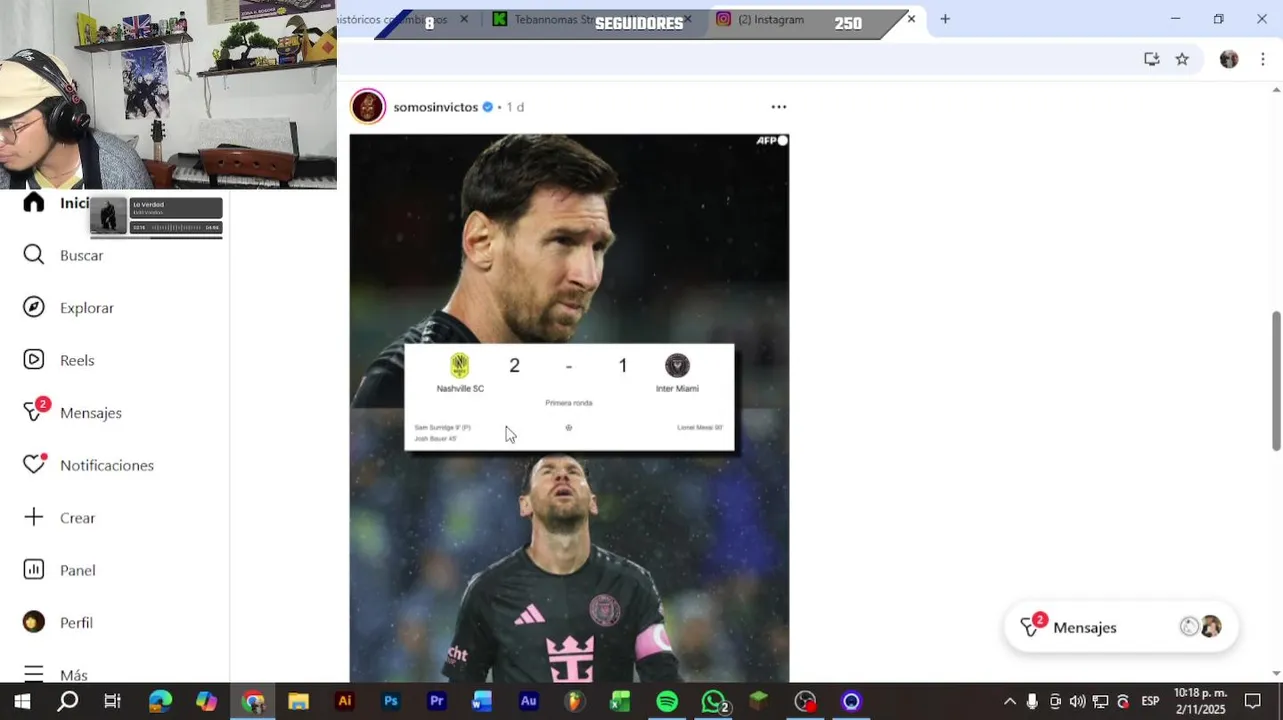Click the scrollbar down arrow
Image resolution: width=1283 pixels, height=720 pixels.
pyautogui.click(x=1276, y=674)
